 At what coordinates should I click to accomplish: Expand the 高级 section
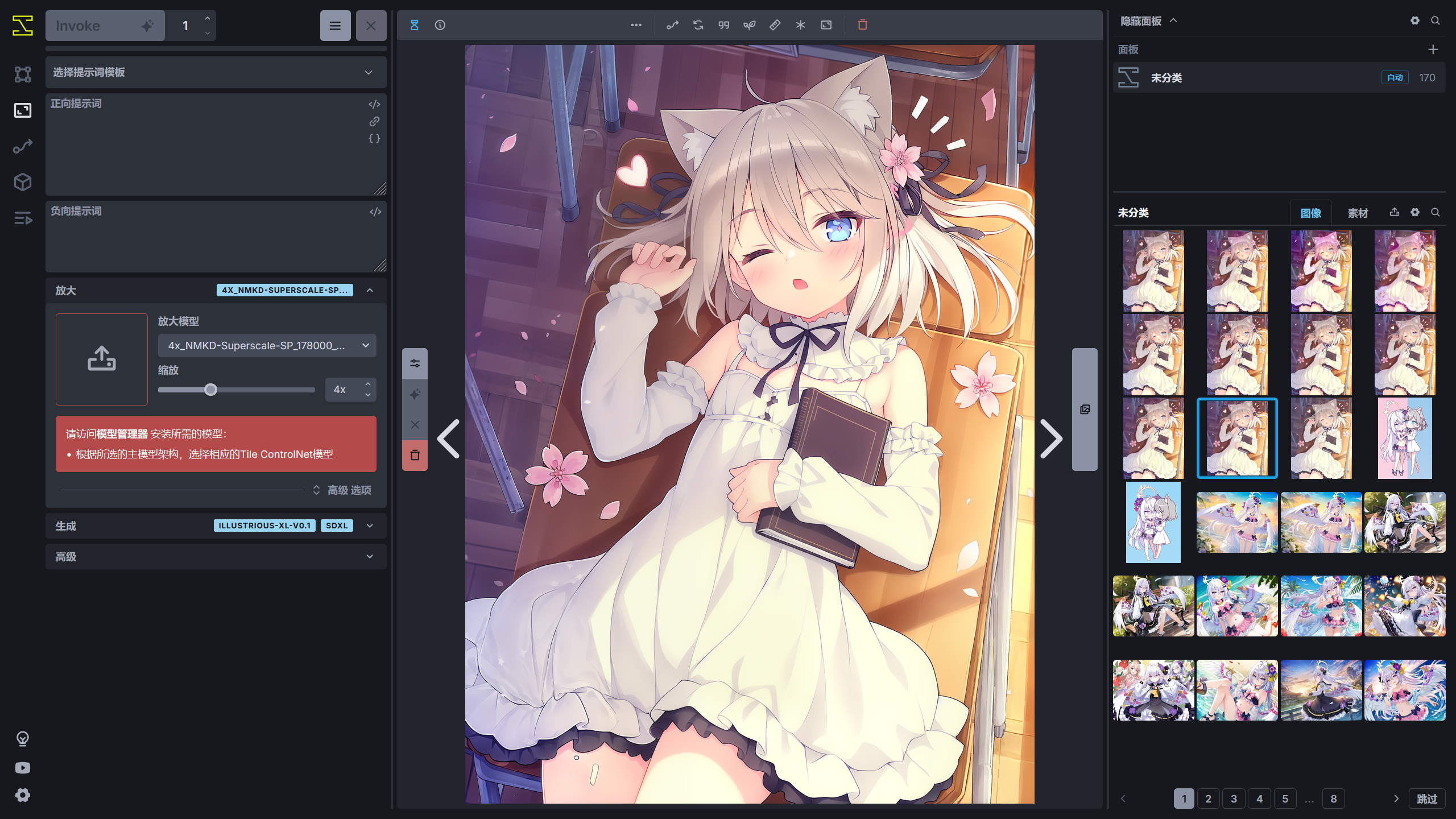point(216,557)
